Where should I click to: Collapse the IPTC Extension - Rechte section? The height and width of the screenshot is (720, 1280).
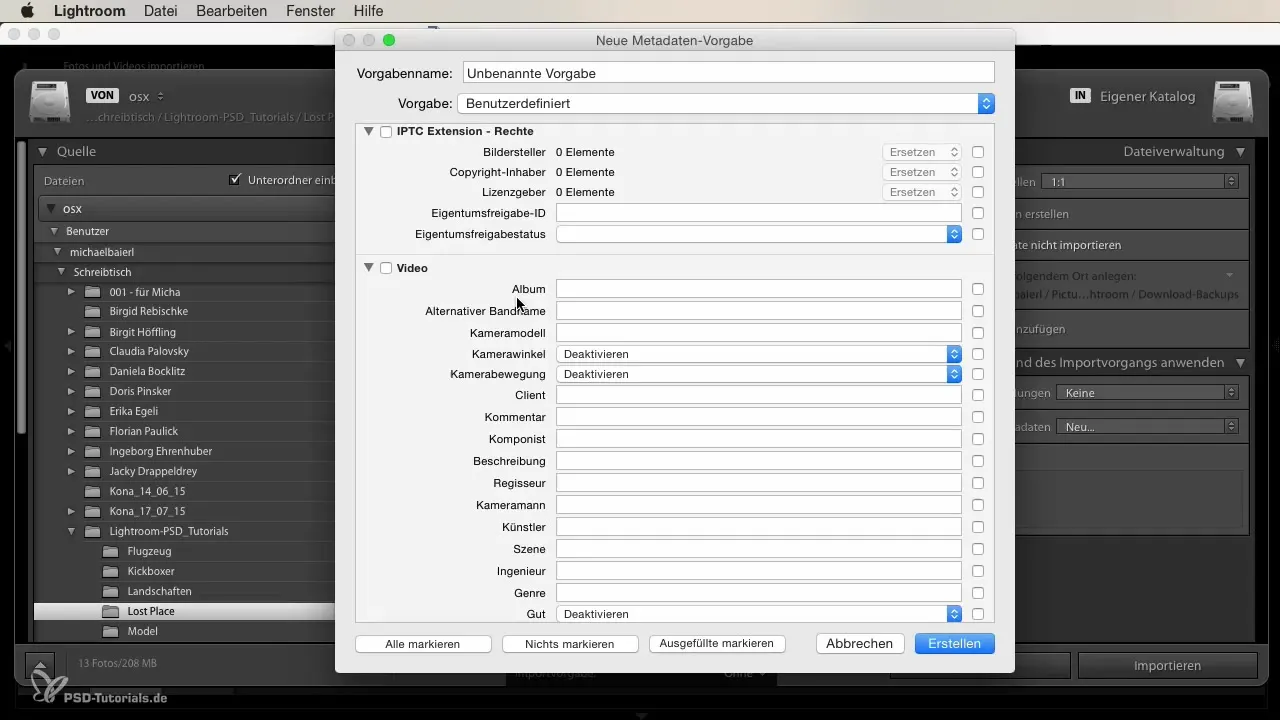click(369, 131)
